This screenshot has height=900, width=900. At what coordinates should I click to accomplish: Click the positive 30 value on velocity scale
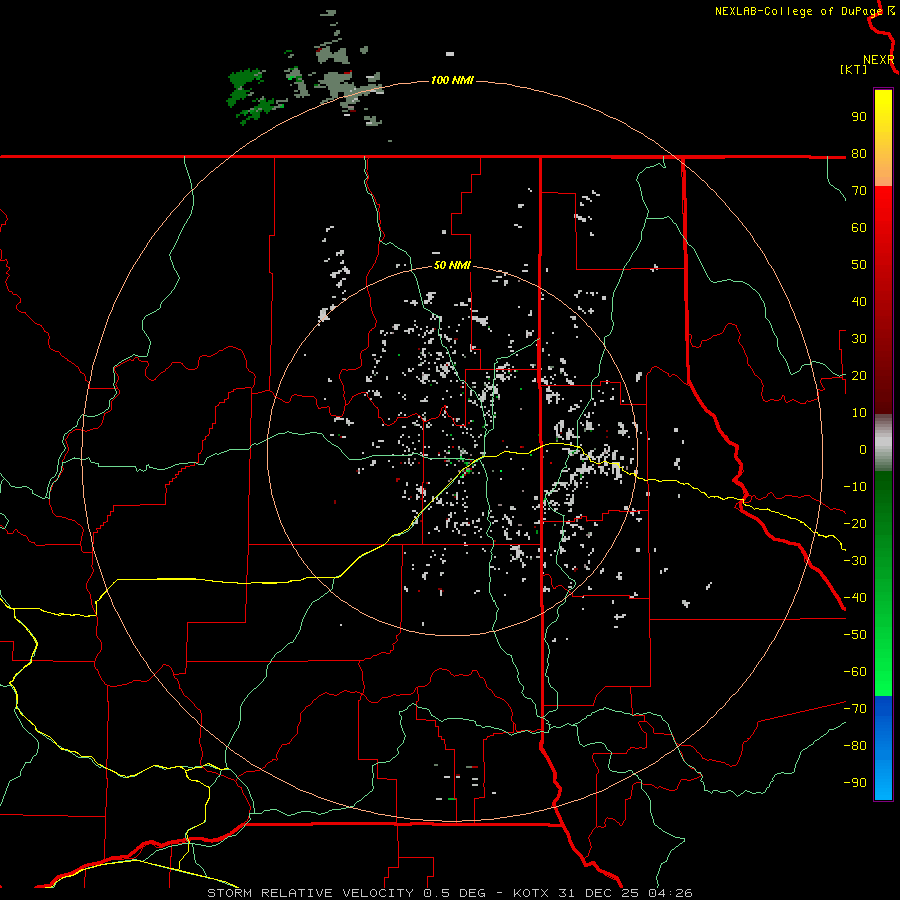point(859,339)
